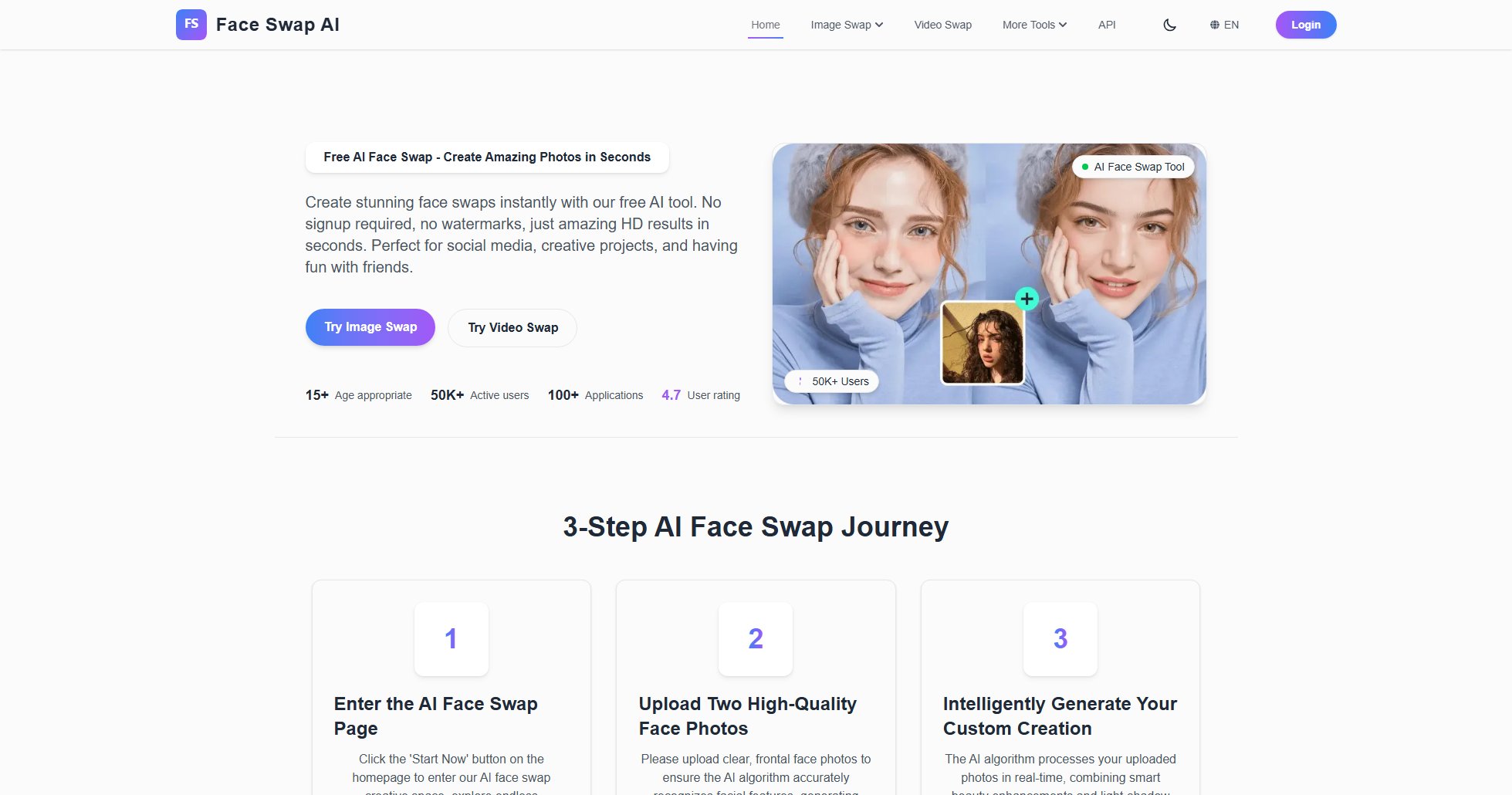Click the FS logo icon
The width and height of the screenshot is (1512, 795).
(x=191, y=25)
